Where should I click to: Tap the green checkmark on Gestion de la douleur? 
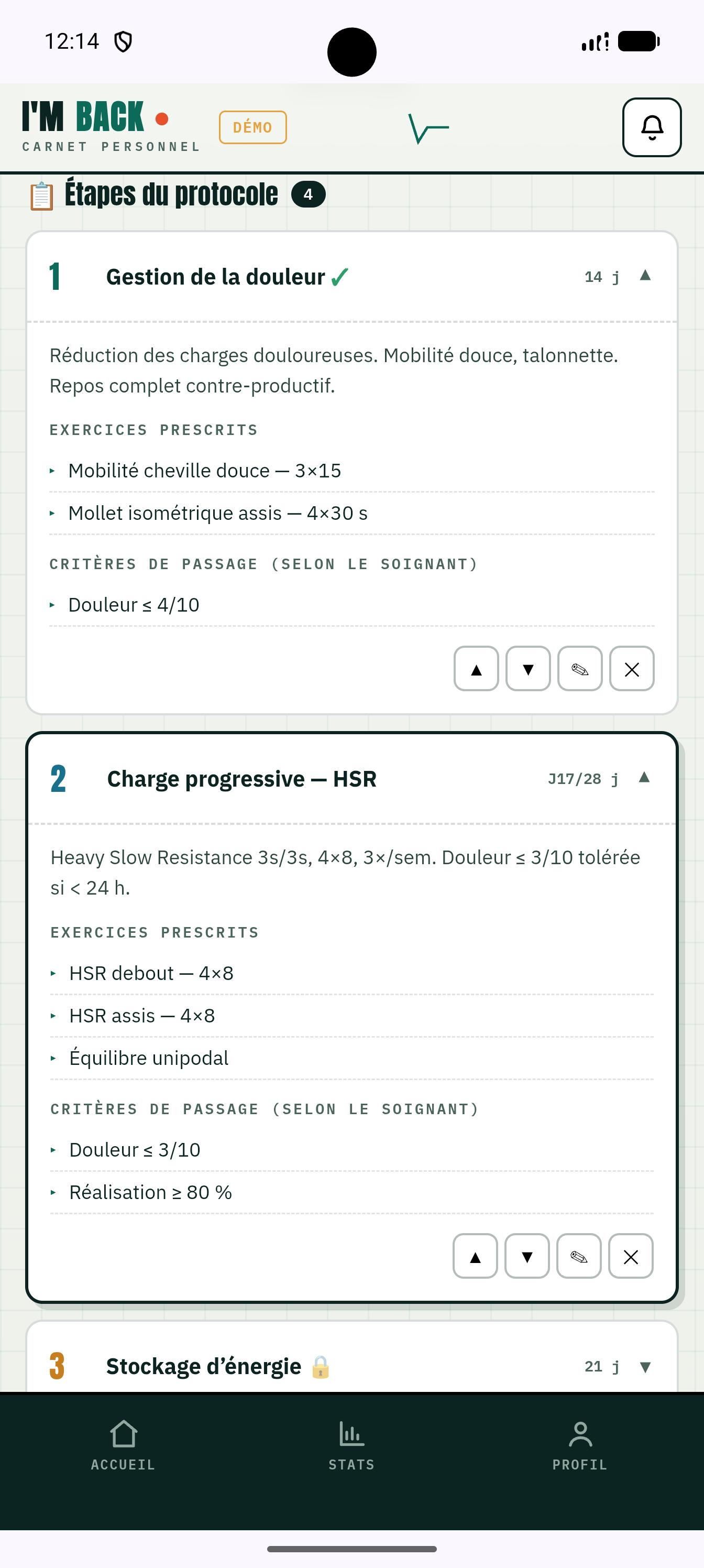339,277
